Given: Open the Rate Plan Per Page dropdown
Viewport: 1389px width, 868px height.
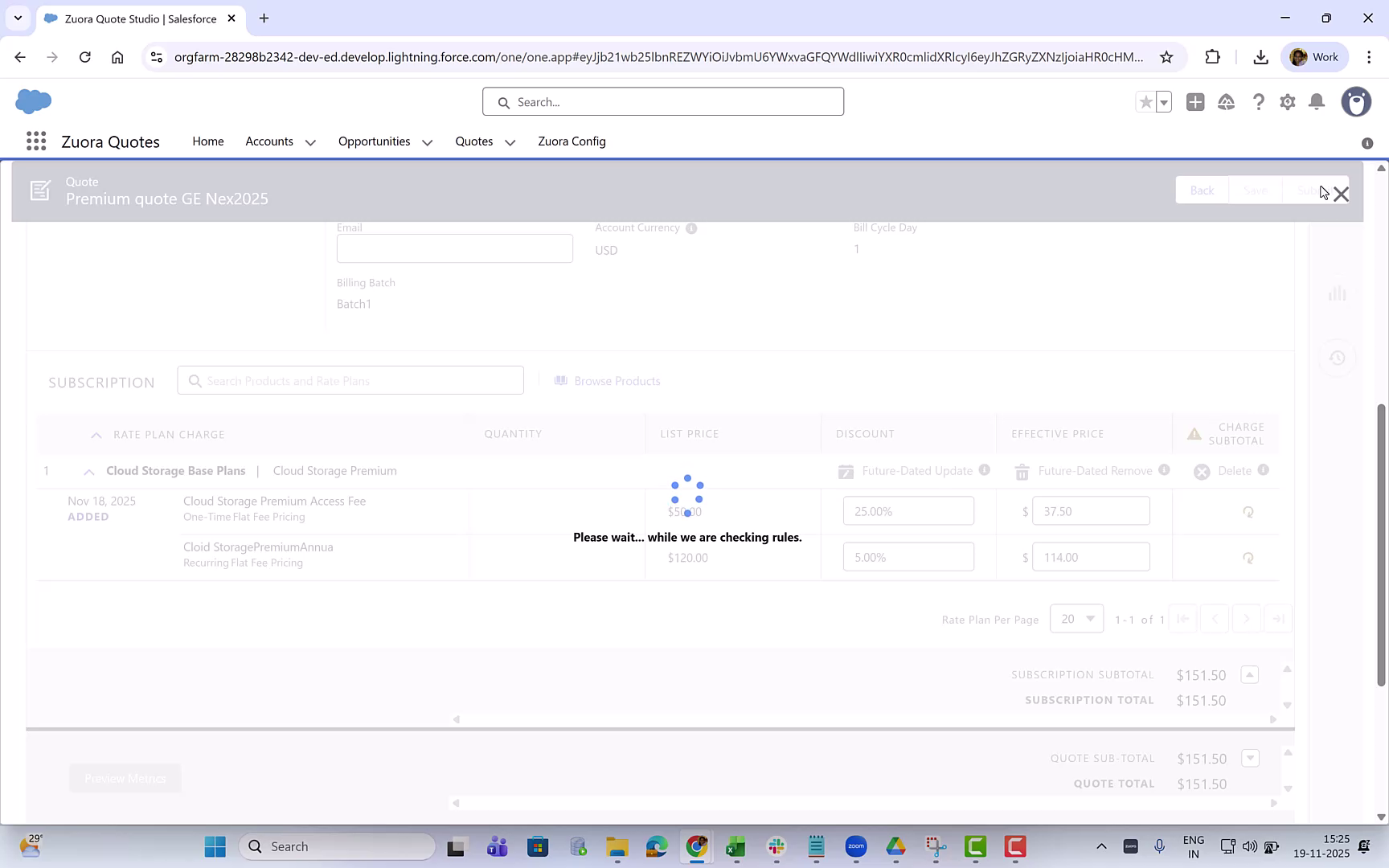Looking at the screenshot, I should [1076, 618].
